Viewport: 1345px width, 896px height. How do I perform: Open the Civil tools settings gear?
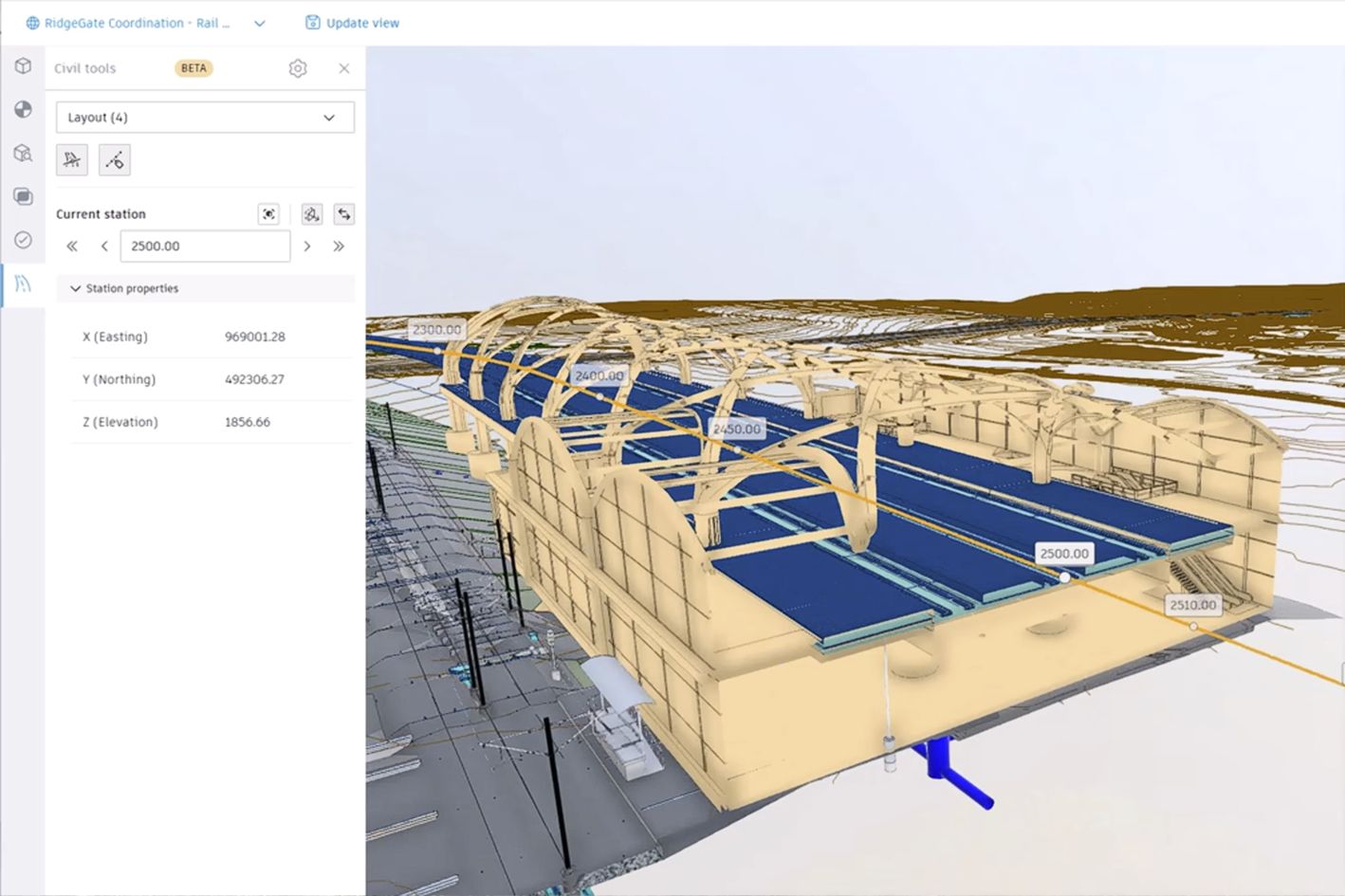click(x=297, y=68)
